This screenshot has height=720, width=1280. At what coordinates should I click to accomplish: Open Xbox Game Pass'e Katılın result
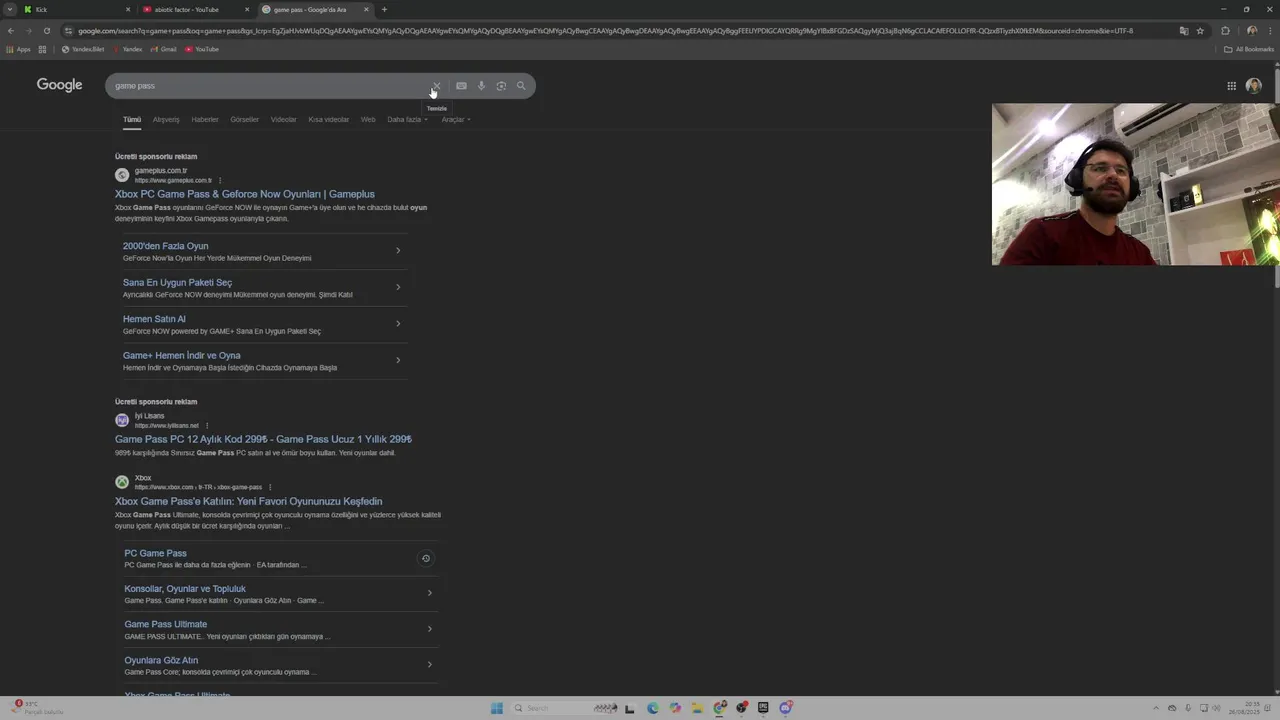[248, 501]
